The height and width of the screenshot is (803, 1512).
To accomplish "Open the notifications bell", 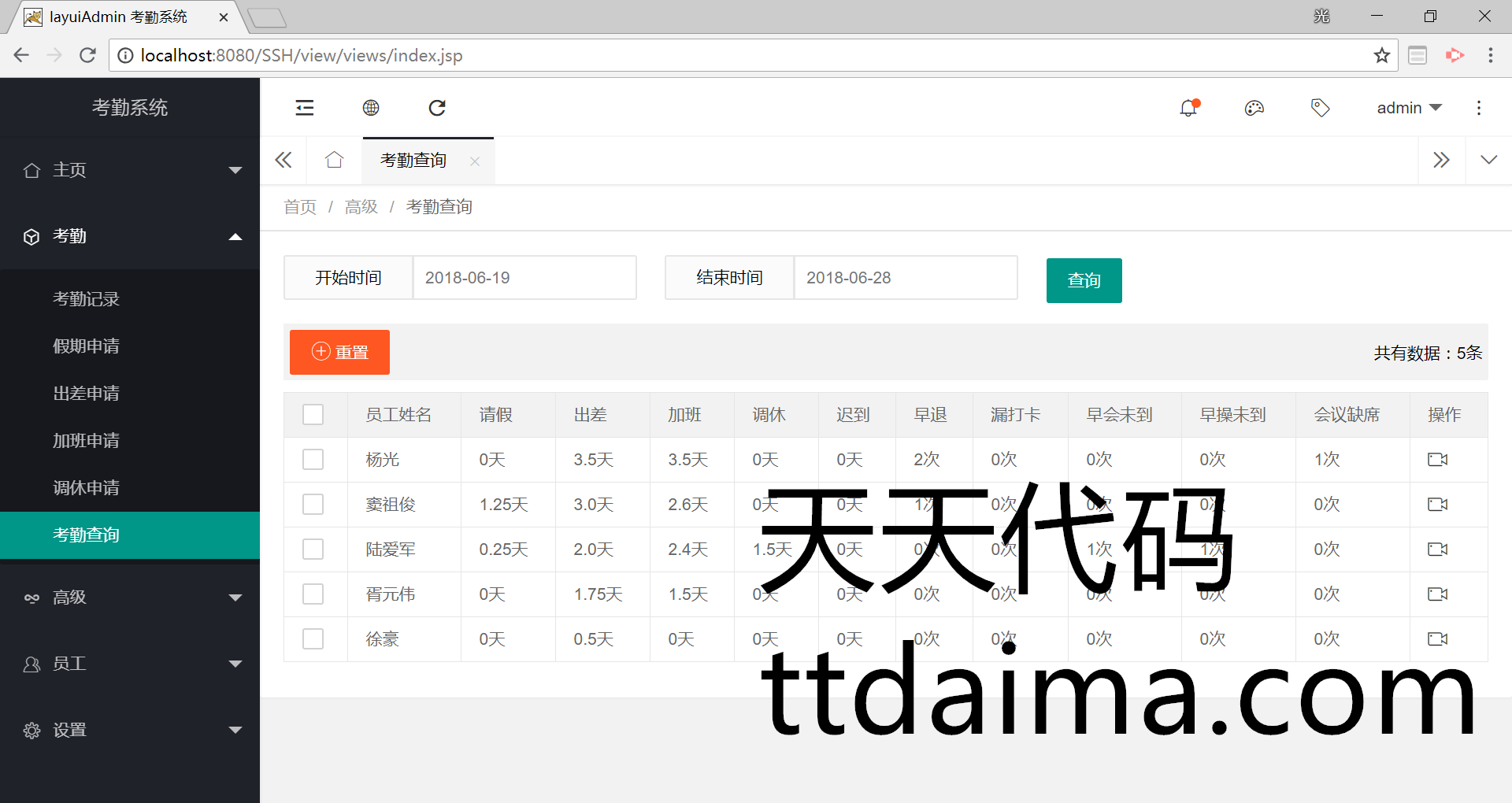I will point(1188,108).
